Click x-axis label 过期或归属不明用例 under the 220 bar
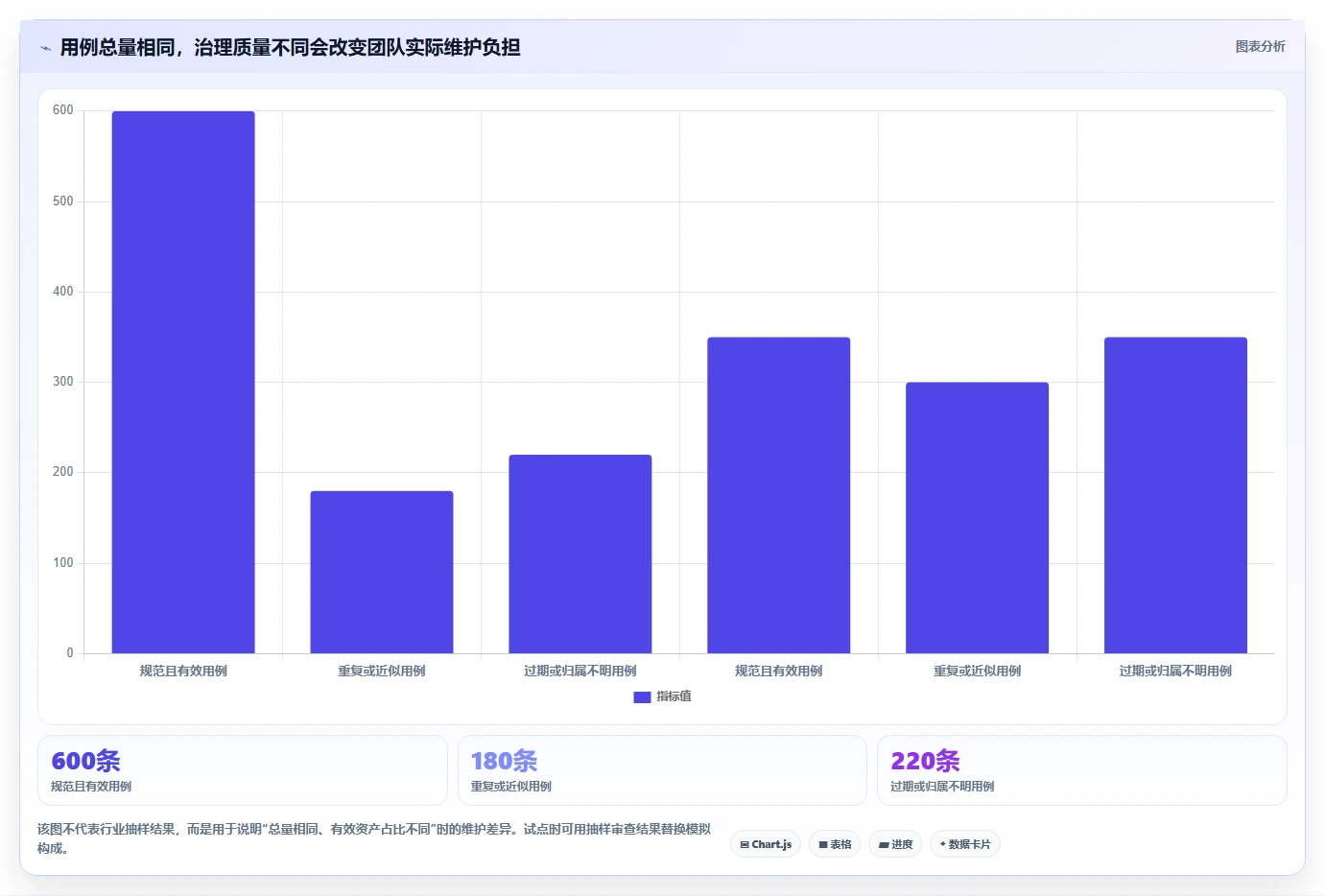The width and height of the screenshot is (1325, 896). (580, 671)
